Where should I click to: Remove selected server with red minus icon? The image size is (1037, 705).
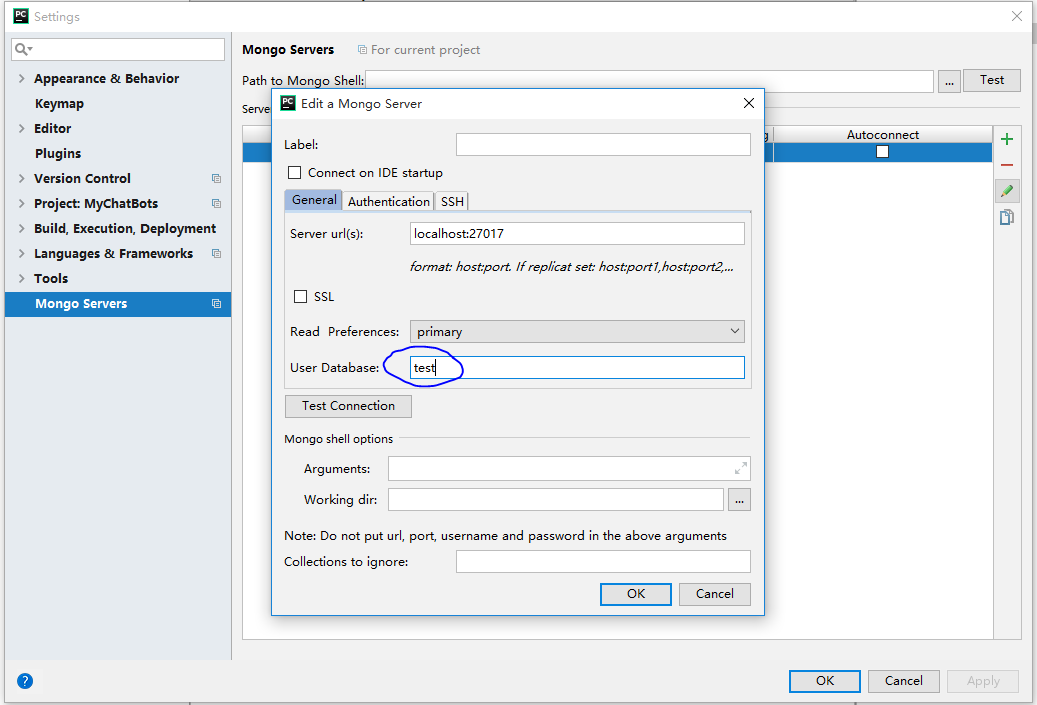click(1007, 165)
